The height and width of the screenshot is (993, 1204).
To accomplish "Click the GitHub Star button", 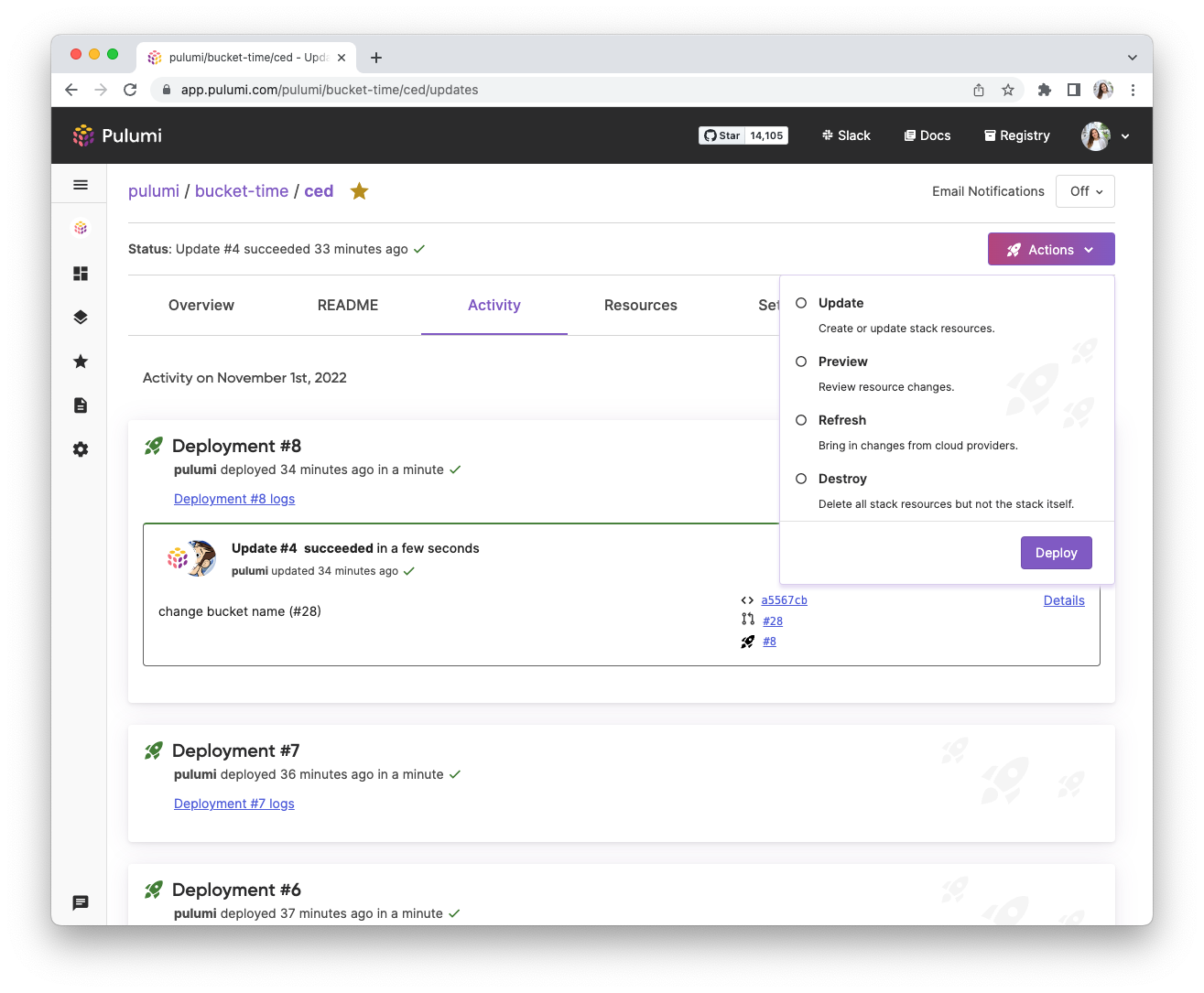I will click(x=722, y=135).
